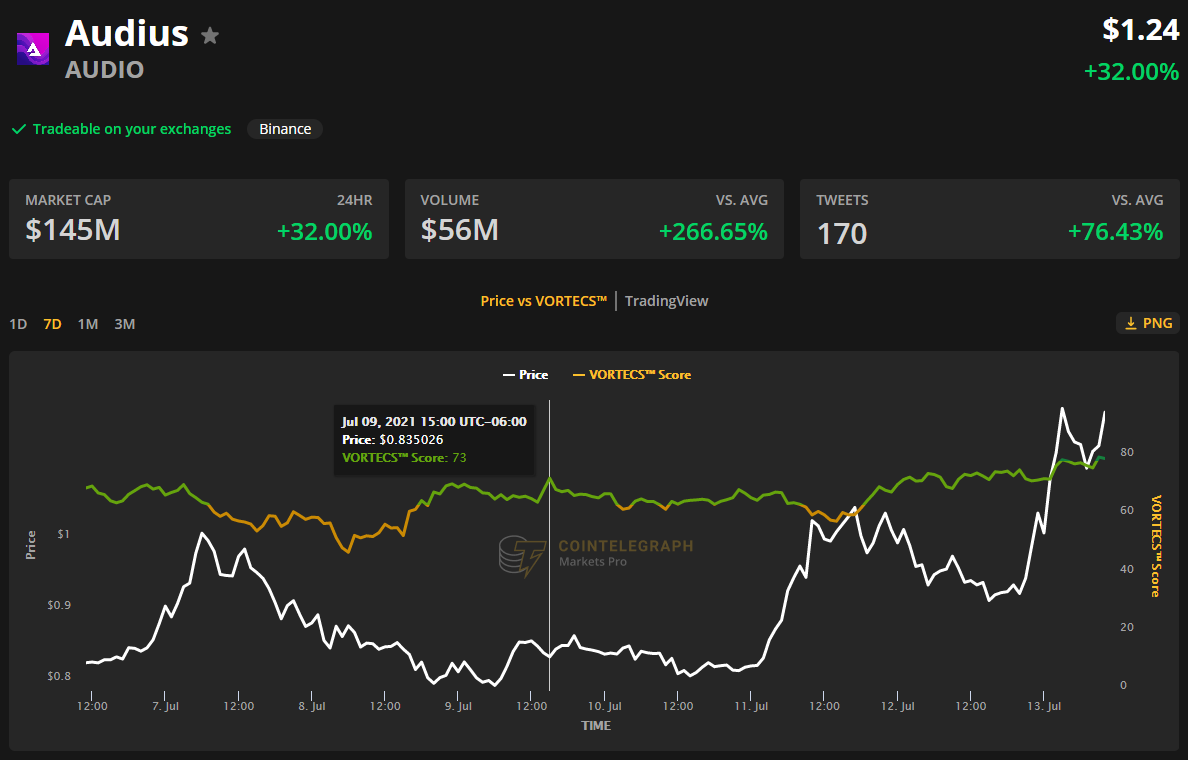The image size is (1188, 760).
Task: Select the 1D time range
Action: (x=18, y=324)
